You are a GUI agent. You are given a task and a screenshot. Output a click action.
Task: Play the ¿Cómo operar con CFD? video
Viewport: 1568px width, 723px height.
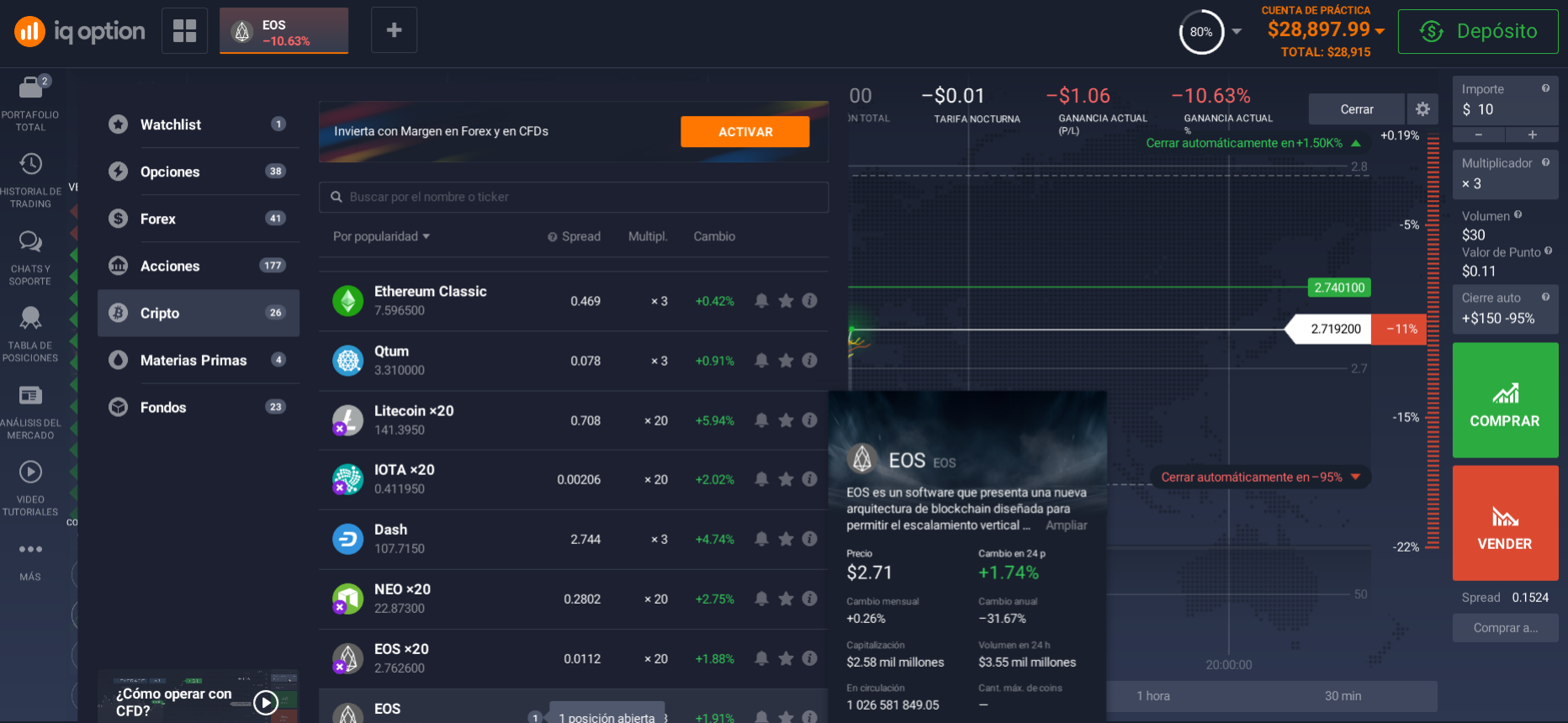(266, 702)
